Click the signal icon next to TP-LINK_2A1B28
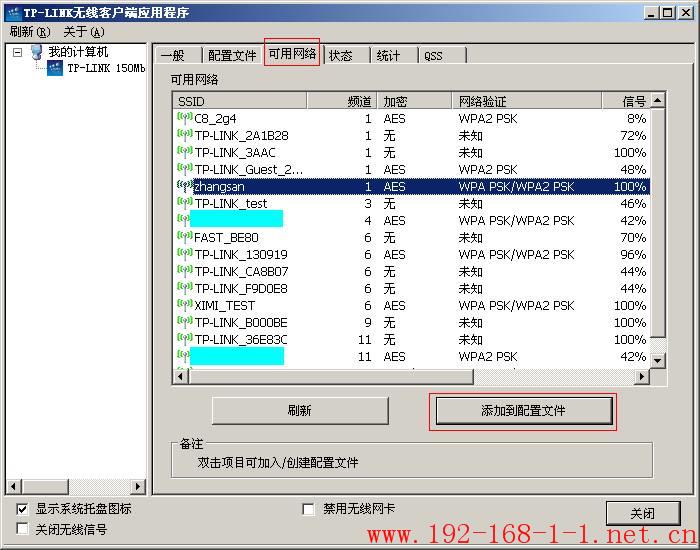 point(185,135)
